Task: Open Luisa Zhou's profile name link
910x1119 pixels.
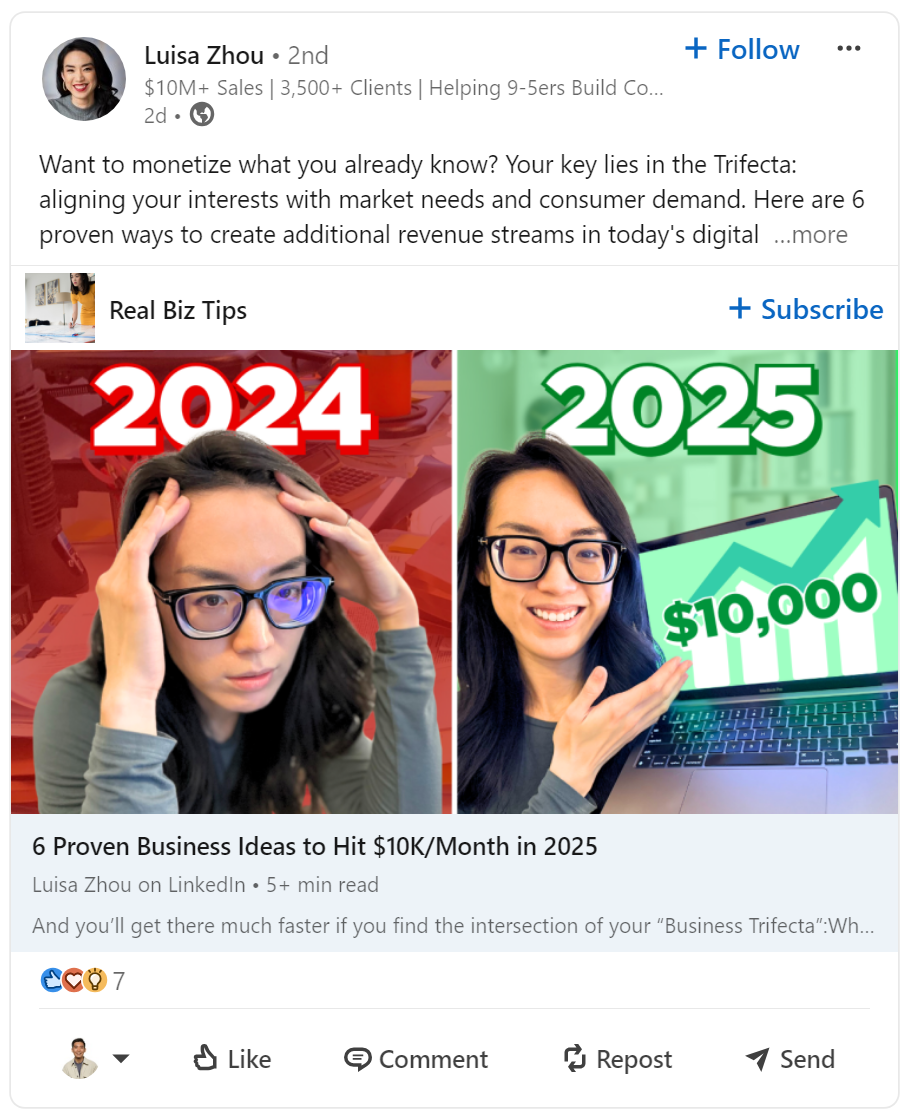Action: tap(204, 55)
